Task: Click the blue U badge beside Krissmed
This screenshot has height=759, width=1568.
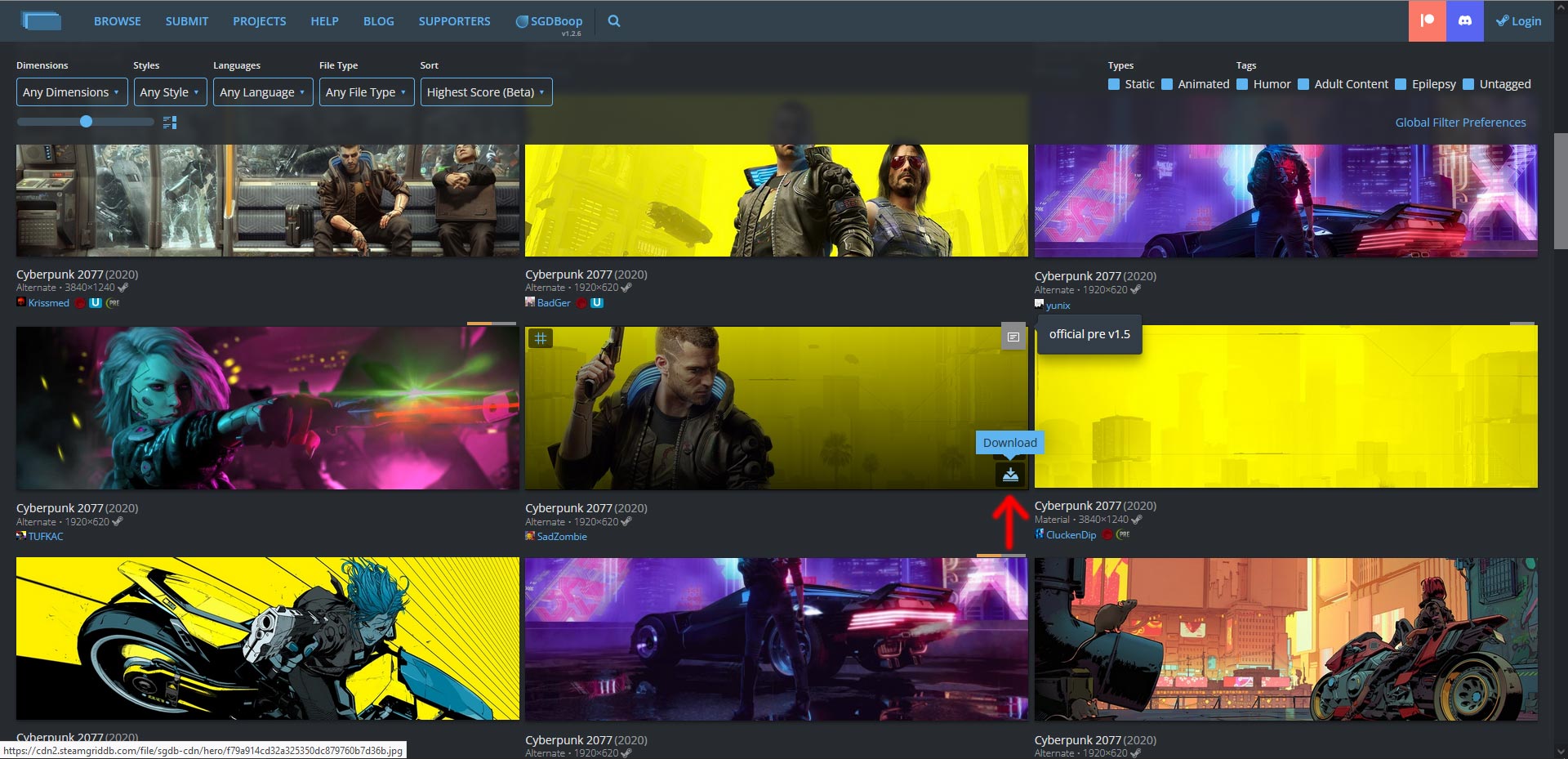Action: [x=96, y=303]
